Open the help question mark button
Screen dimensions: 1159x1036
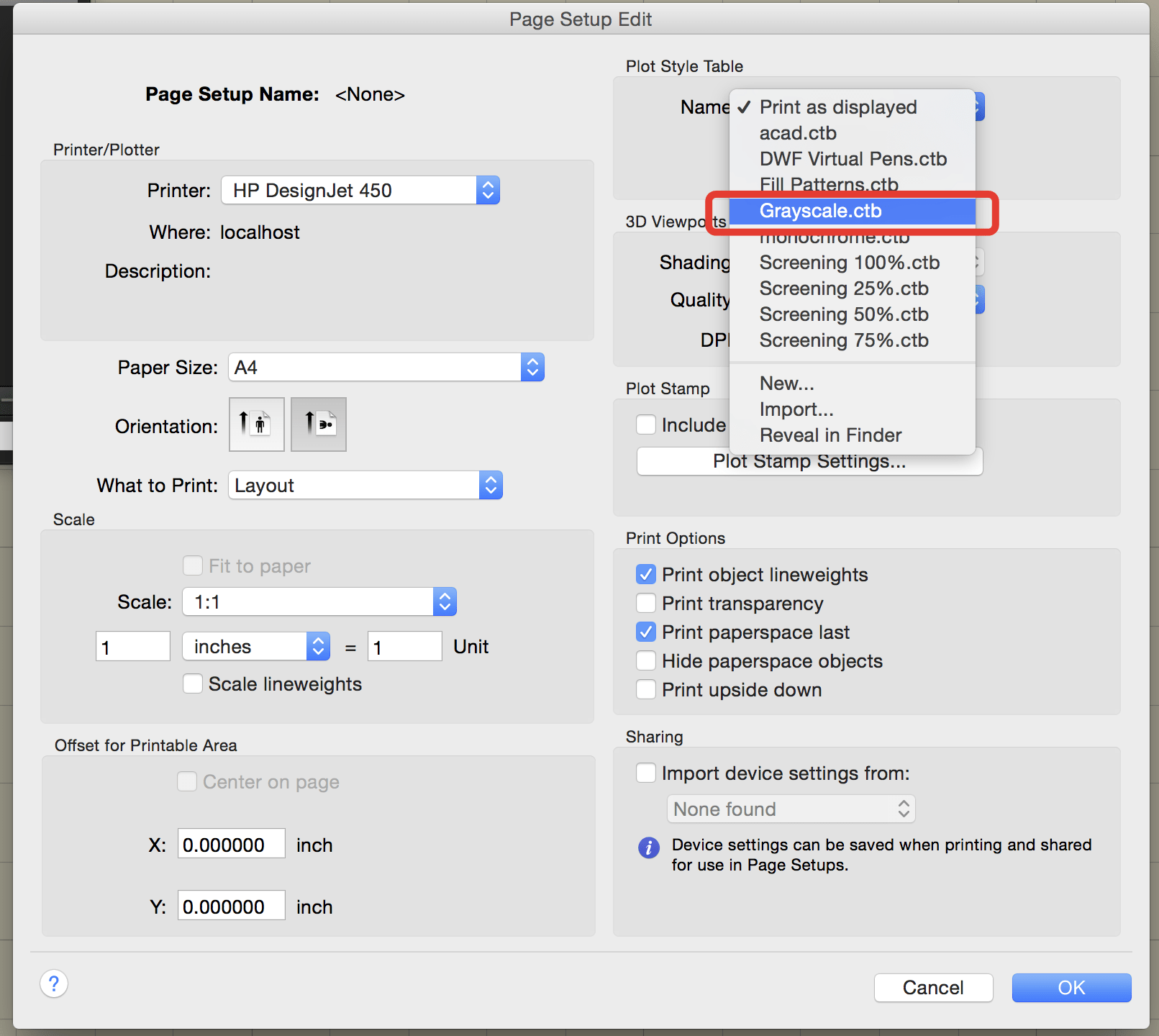[54, 983]
